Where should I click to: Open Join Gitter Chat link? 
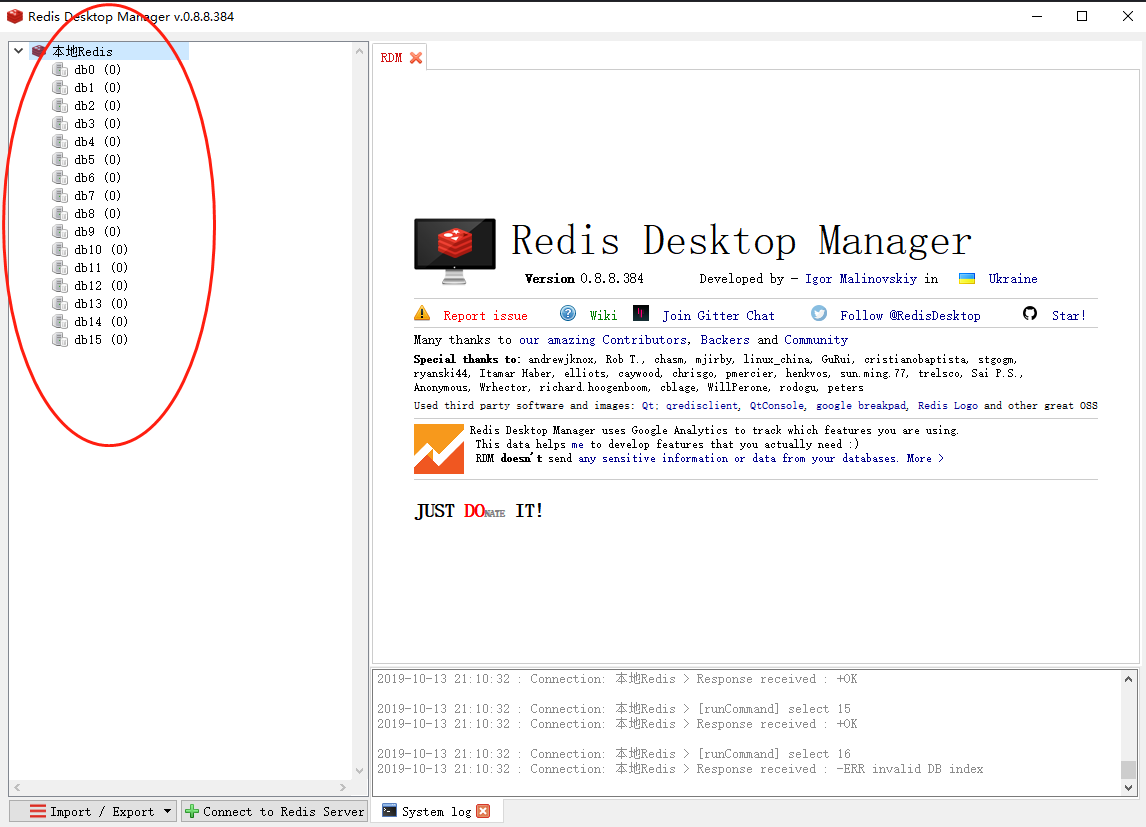(718, 316)
